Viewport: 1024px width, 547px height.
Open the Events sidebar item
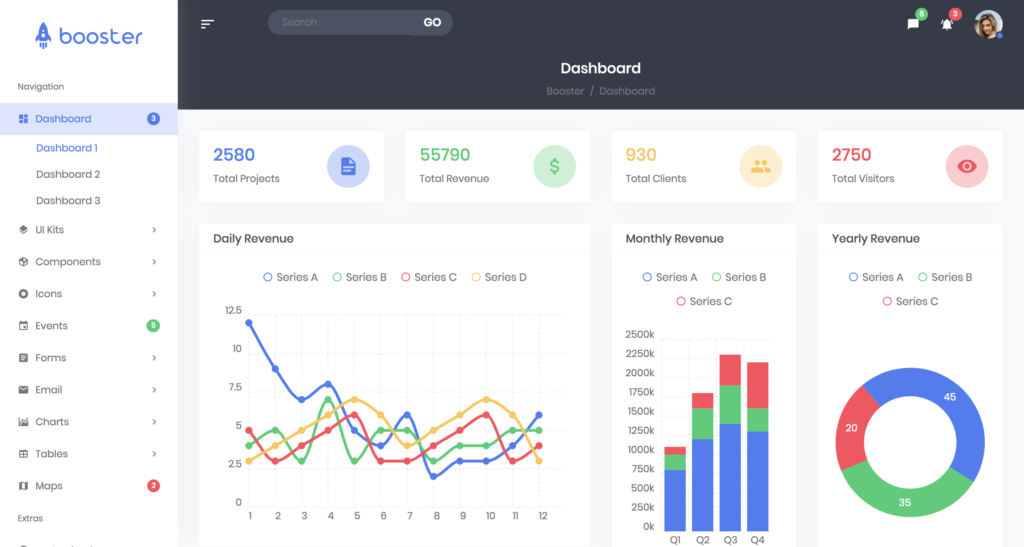[52, 326]
